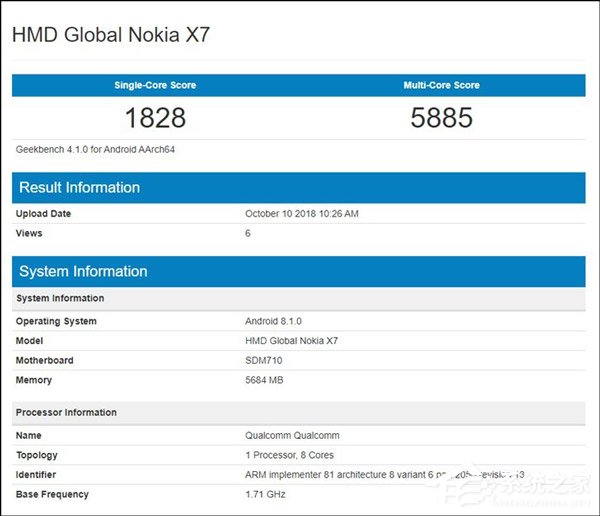Click the Motherboard label
This screenshot has height=516, width=600.
click(44, 360)
